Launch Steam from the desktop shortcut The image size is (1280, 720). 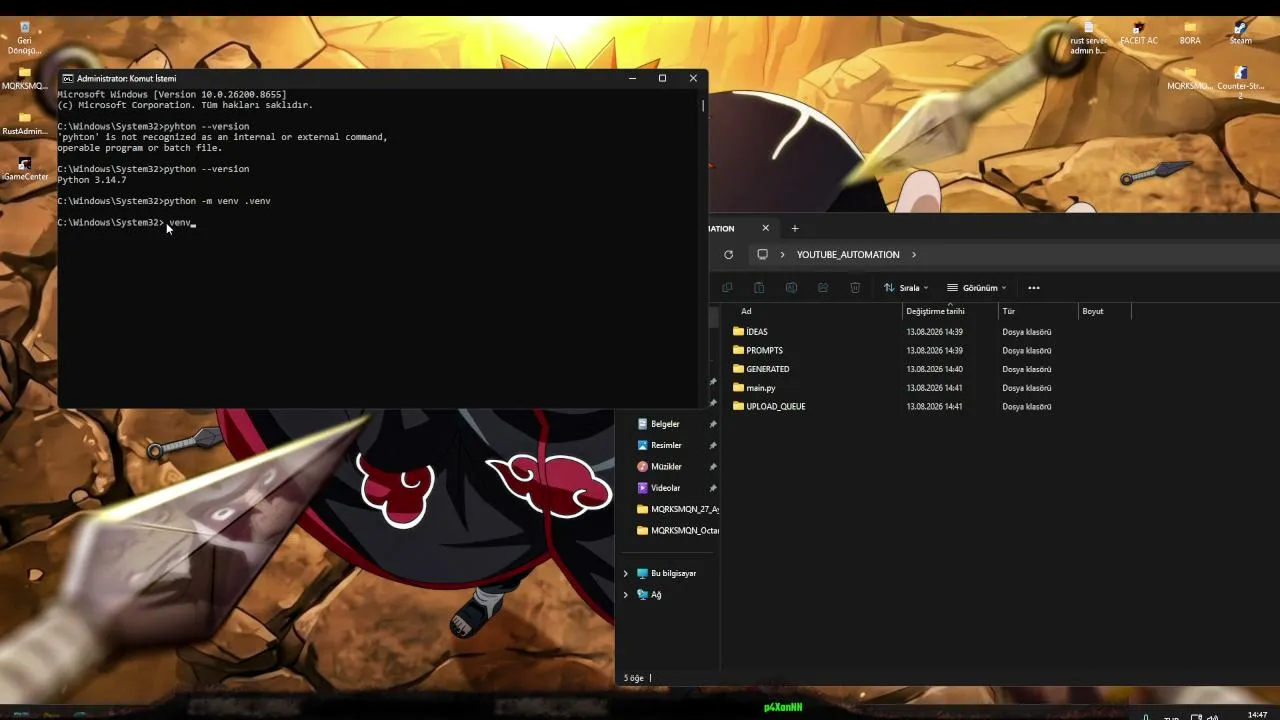1241,34
